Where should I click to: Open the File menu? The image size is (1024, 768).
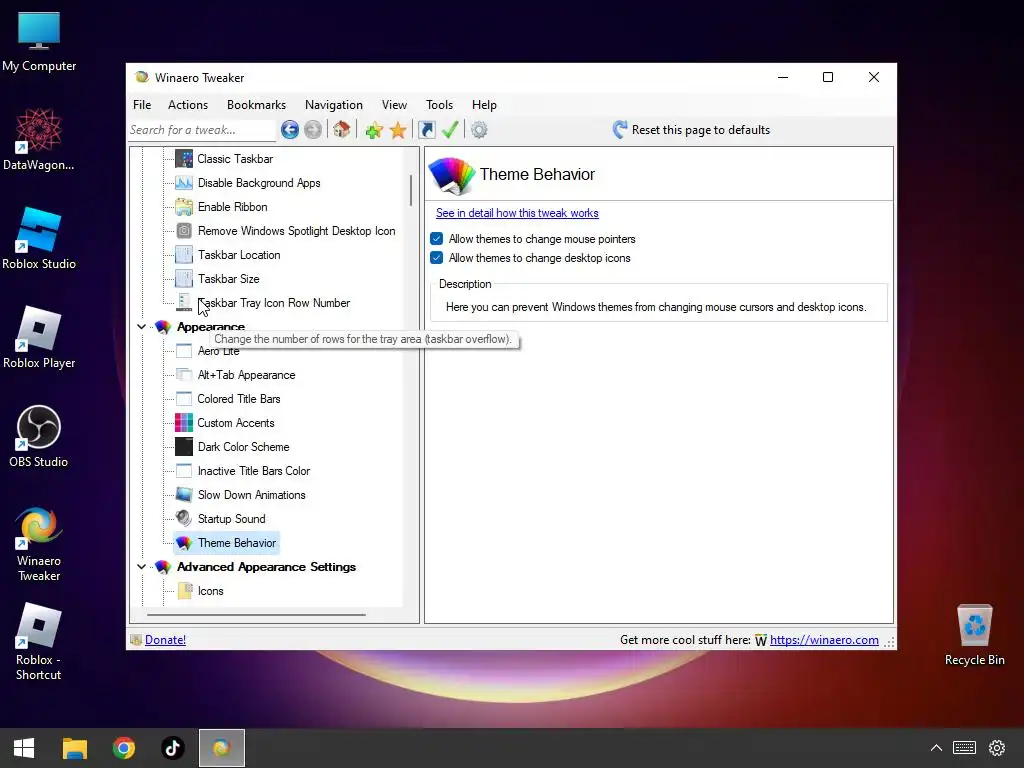[x=142, y=104]
